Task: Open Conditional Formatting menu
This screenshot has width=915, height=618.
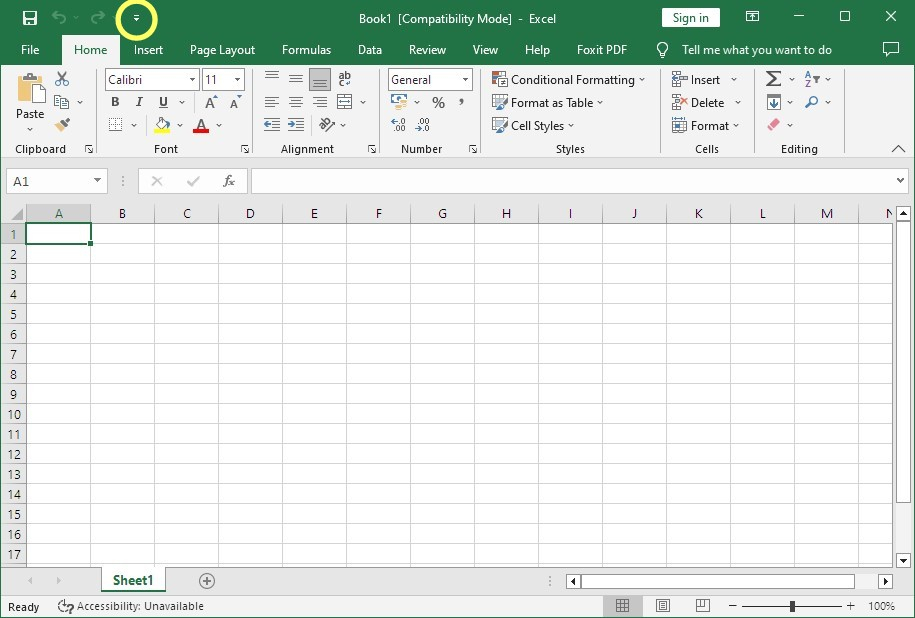Action: click(568, 79)
